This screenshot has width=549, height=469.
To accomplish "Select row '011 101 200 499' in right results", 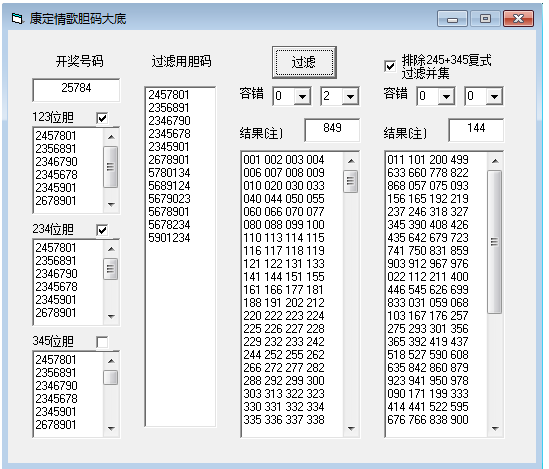I will [x=428, y=160].
